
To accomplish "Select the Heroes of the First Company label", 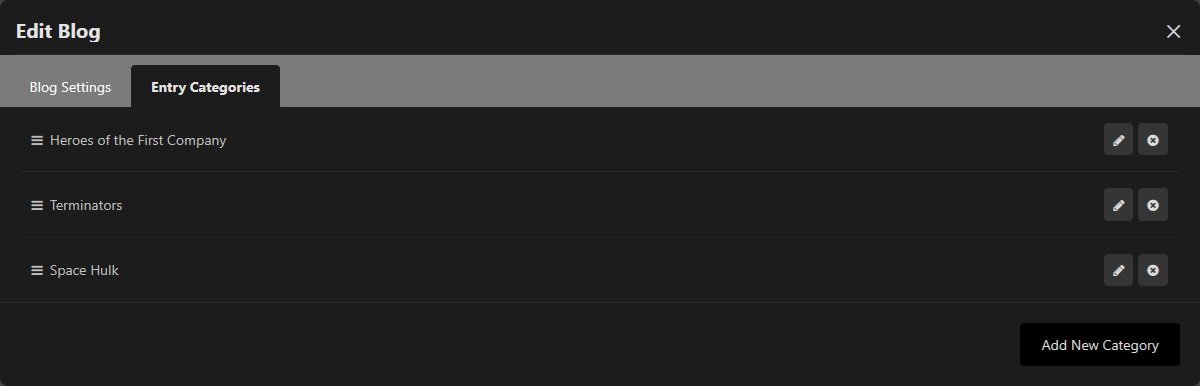I will pyautogui.click(x=138, y=140).
